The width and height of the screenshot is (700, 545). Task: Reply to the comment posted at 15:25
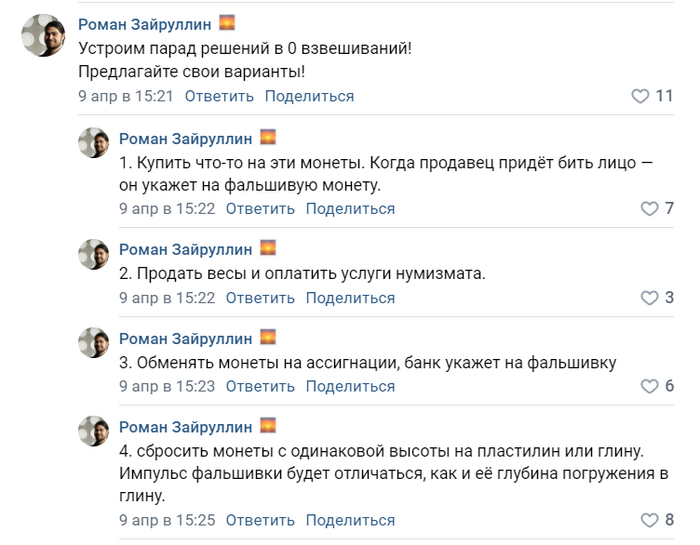tap(260, 520)
